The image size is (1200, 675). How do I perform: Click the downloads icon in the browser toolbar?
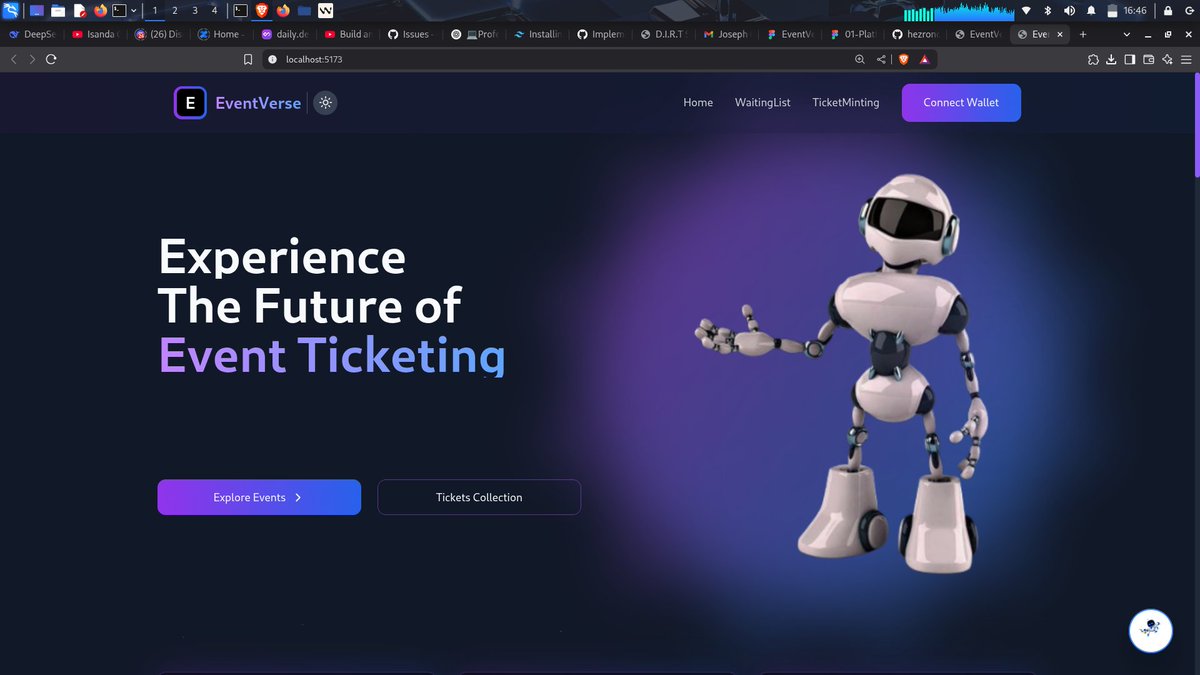(1111, 59)
